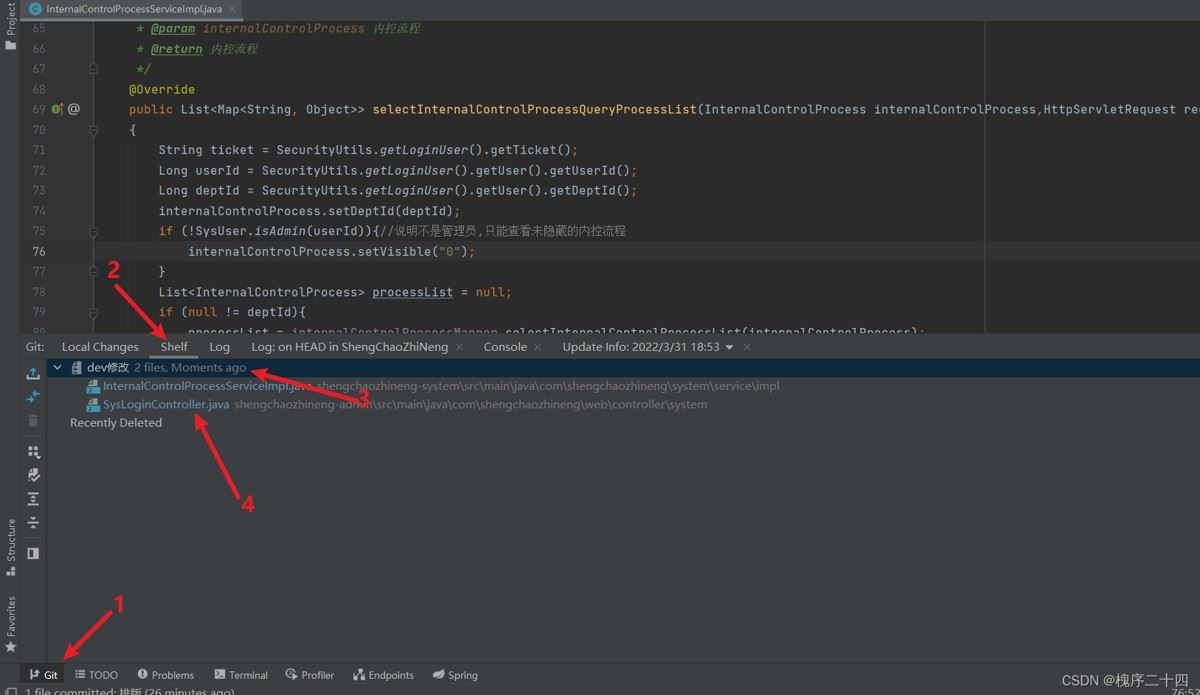Open the Update Info tab dropdown arrow
Viewport: 1200px width, 695px height.
[x=729, y=347]
